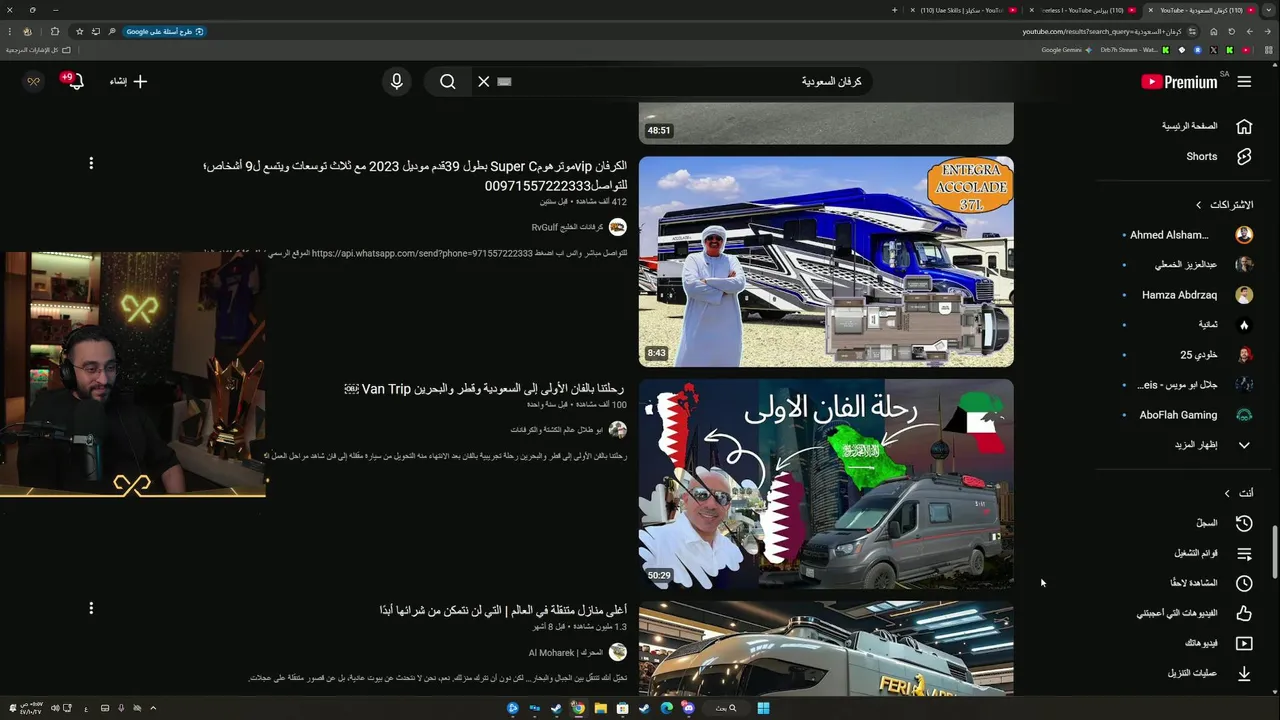The height and width of the screenshot is (720, 1280).
Task: Open Windows Start button
Action: point(763,708)
